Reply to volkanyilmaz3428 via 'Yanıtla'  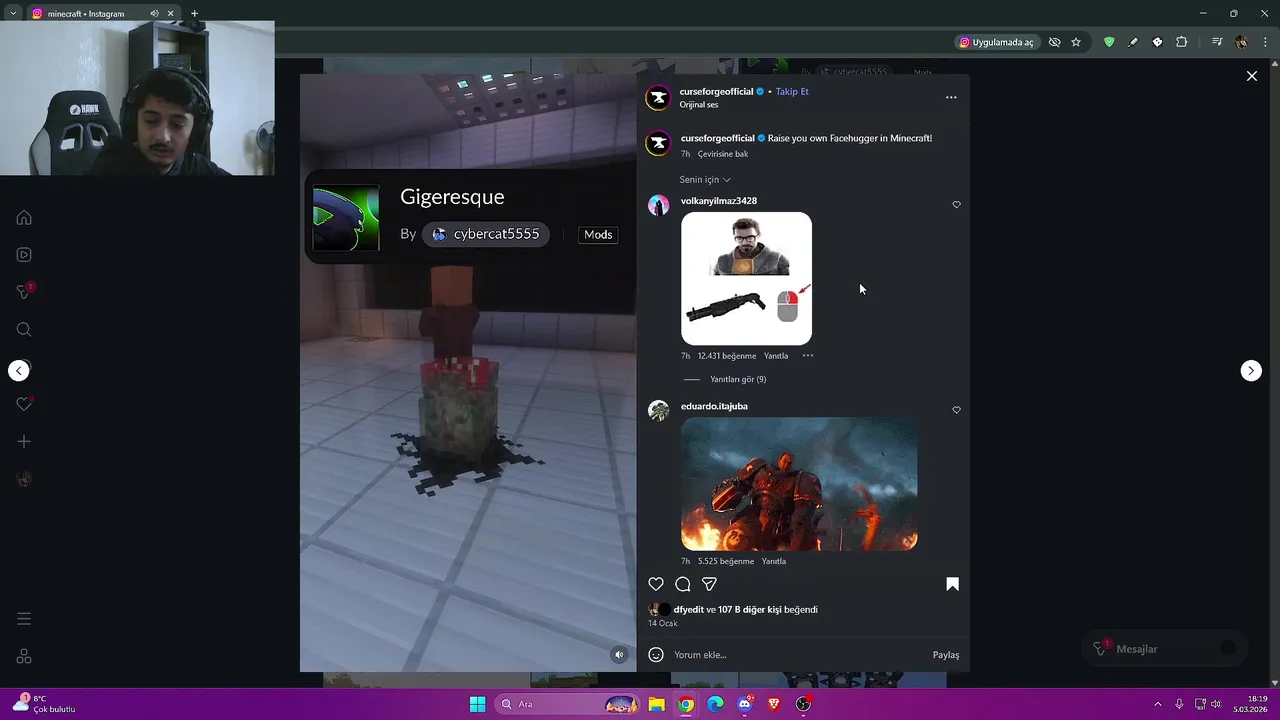click(776, 356)
